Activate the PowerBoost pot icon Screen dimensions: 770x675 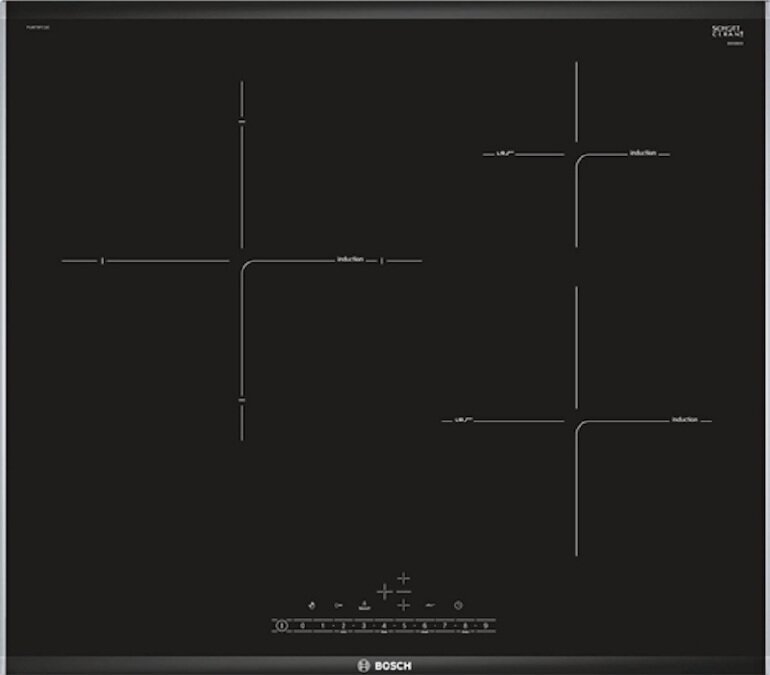pos(364,605)
